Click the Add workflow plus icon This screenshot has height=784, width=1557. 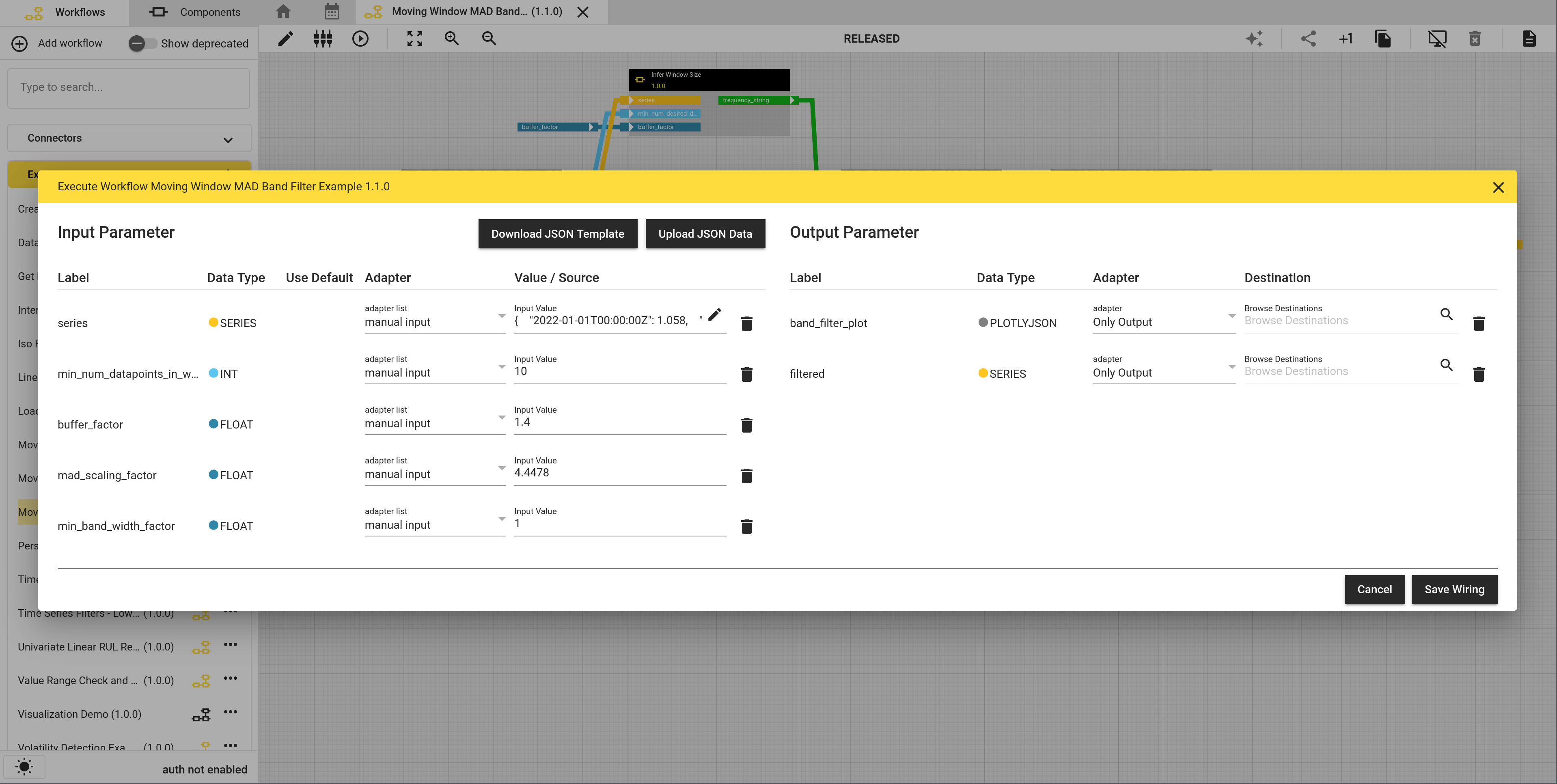[19, 43]
